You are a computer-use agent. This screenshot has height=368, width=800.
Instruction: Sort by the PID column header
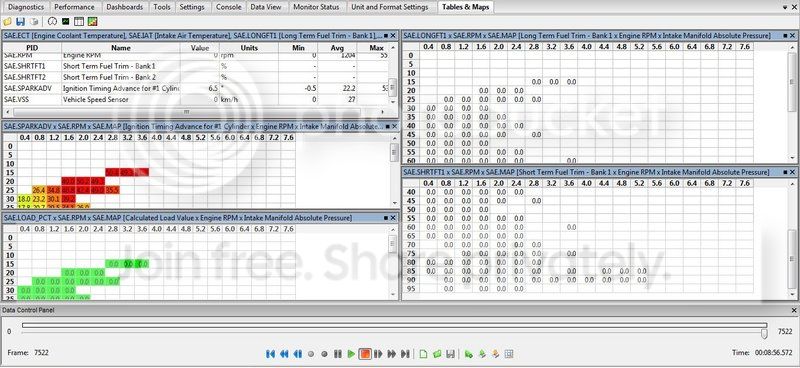click(32, 48)
